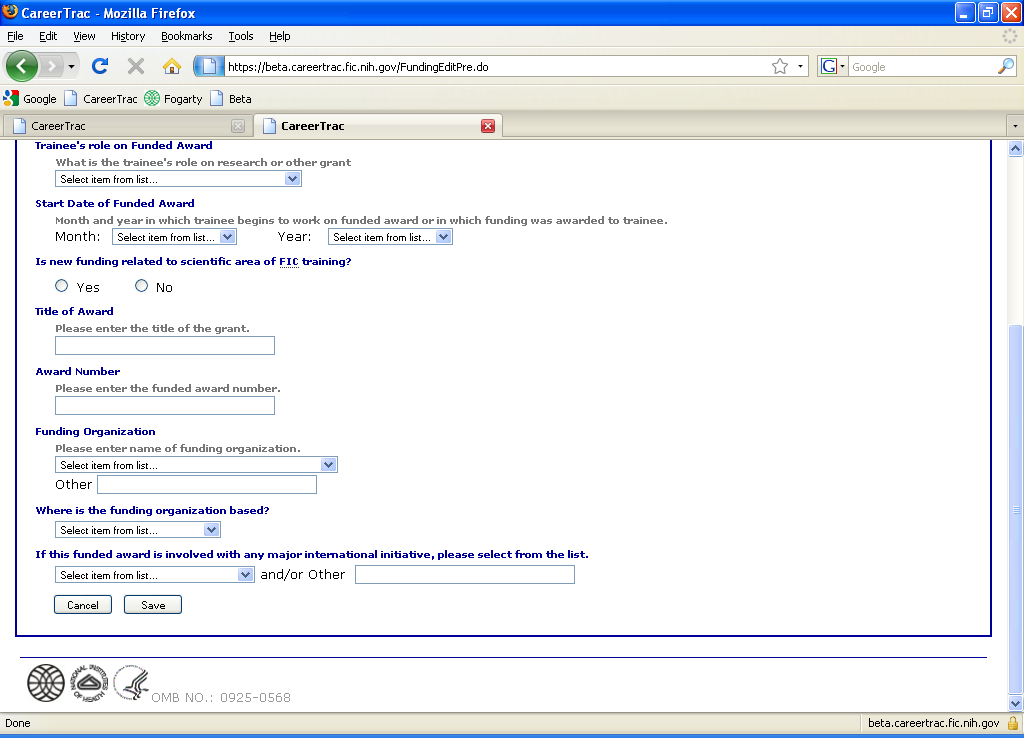
Task: Select the No radio button
Action: tap(141, 285)
